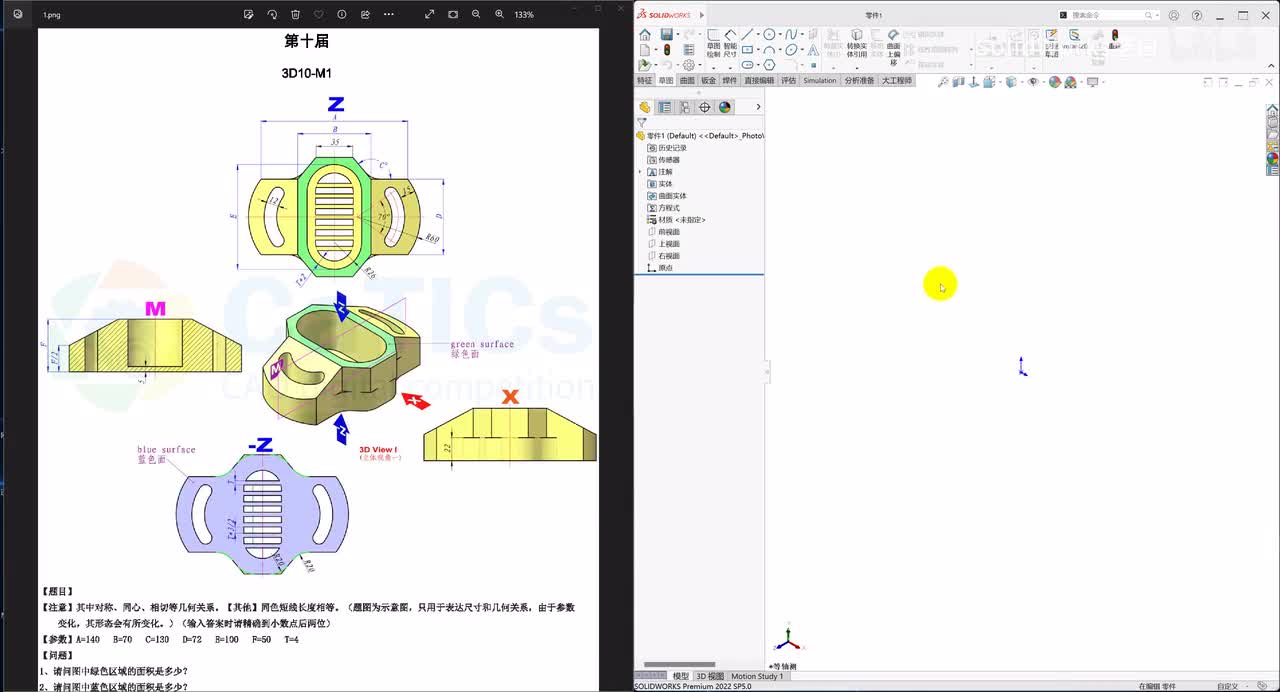This screenshot has height=692, width=1280.
Task: Click delete trash icon in Photos viewer
Action: 295,15
